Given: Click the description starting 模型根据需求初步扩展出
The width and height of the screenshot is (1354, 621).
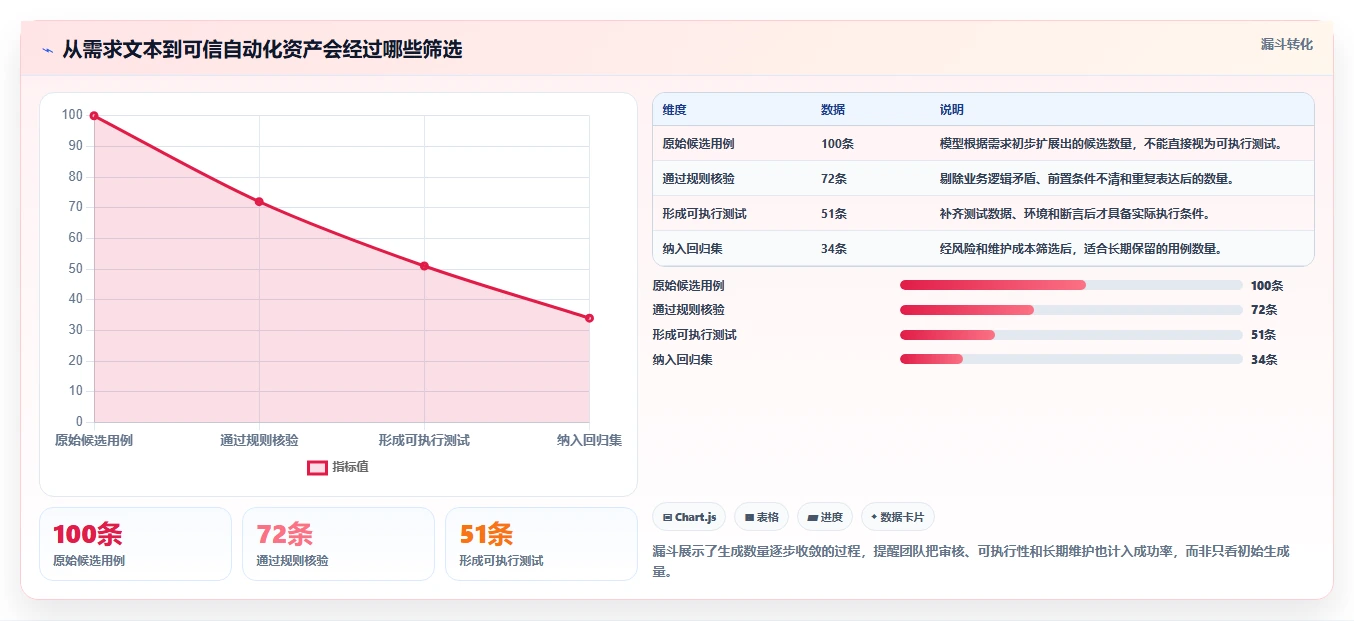Looking at the screenshot, I should (x=1111, y=144).
